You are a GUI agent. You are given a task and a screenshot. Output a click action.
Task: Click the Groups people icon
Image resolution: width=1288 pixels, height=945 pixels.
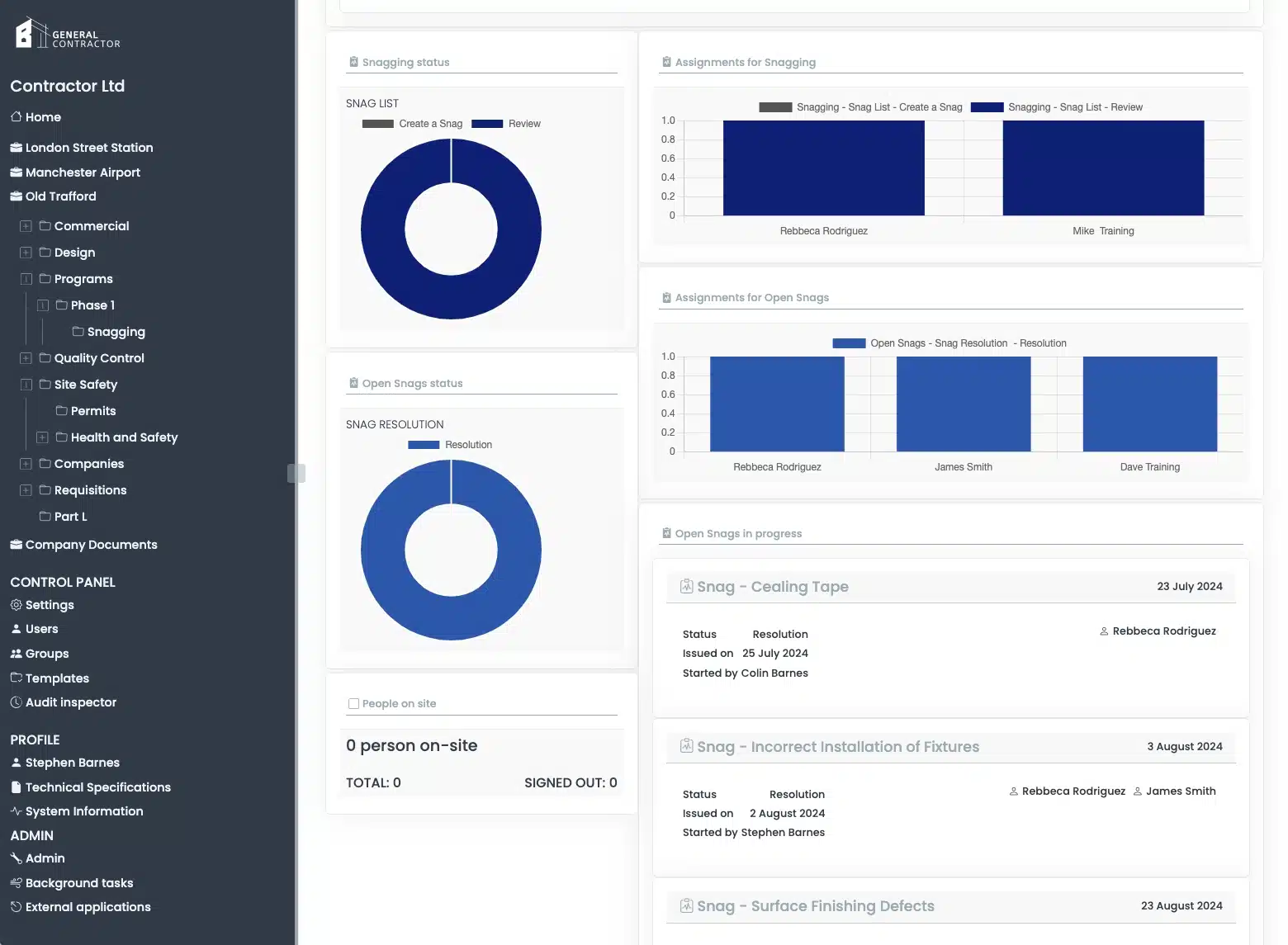16,654
